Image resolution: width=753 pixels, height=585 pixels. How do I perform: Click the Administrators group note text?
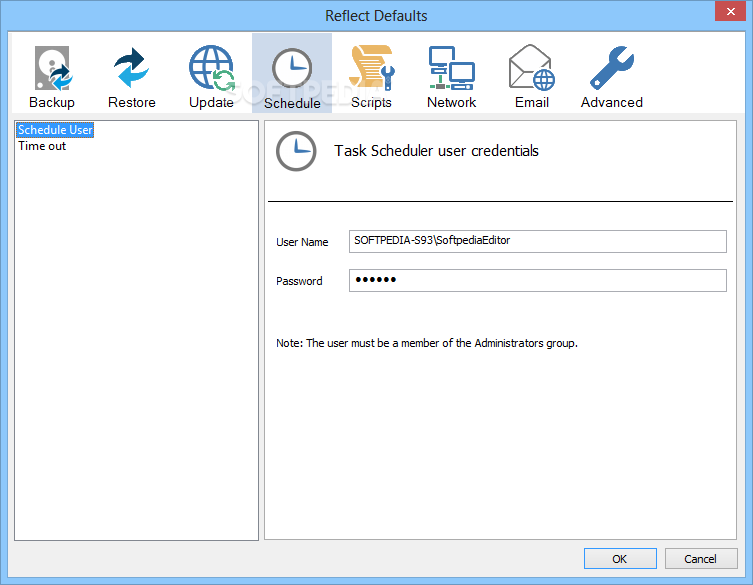tap(426, 343)
